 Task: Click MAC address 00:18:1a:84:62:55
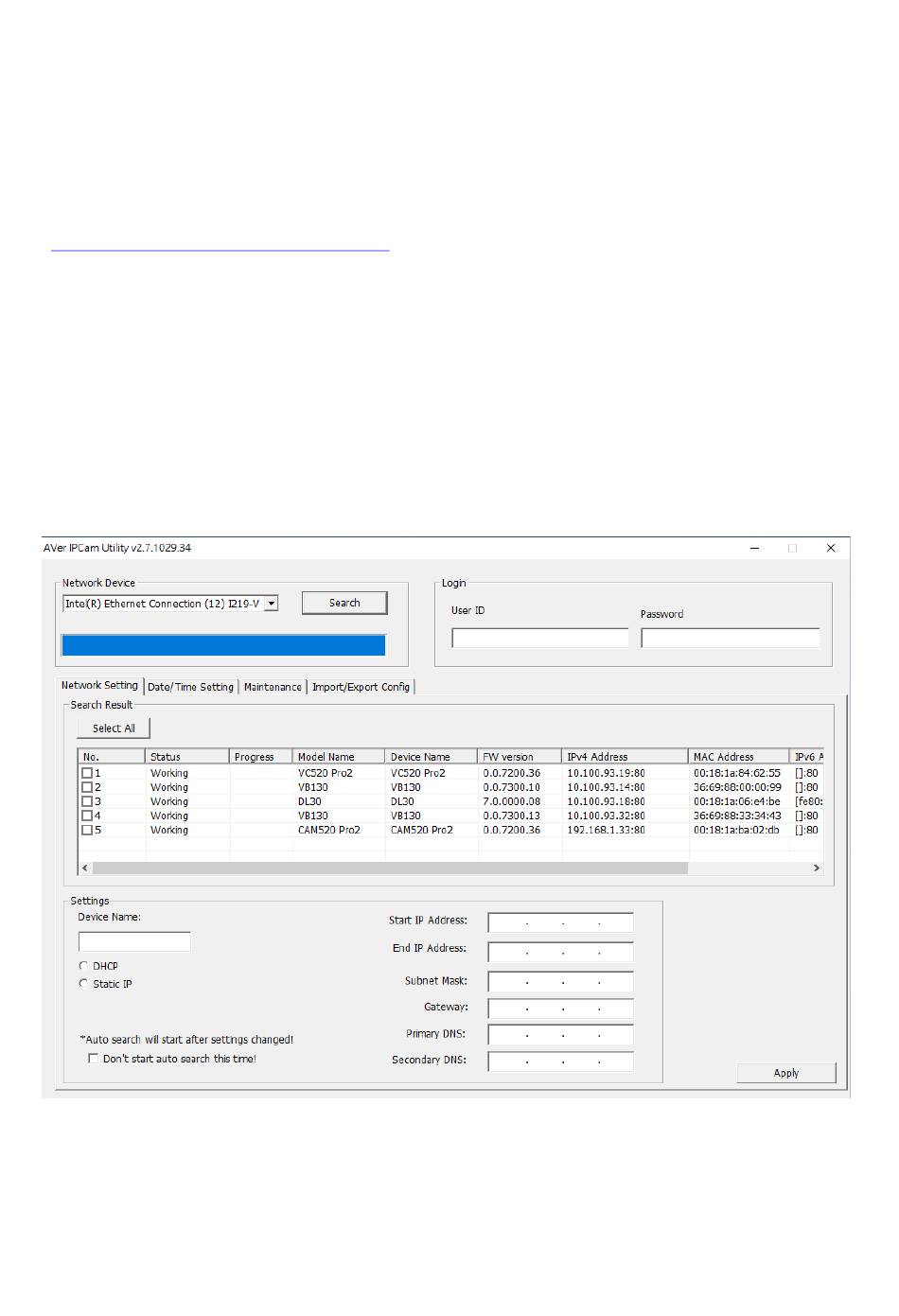737,773
